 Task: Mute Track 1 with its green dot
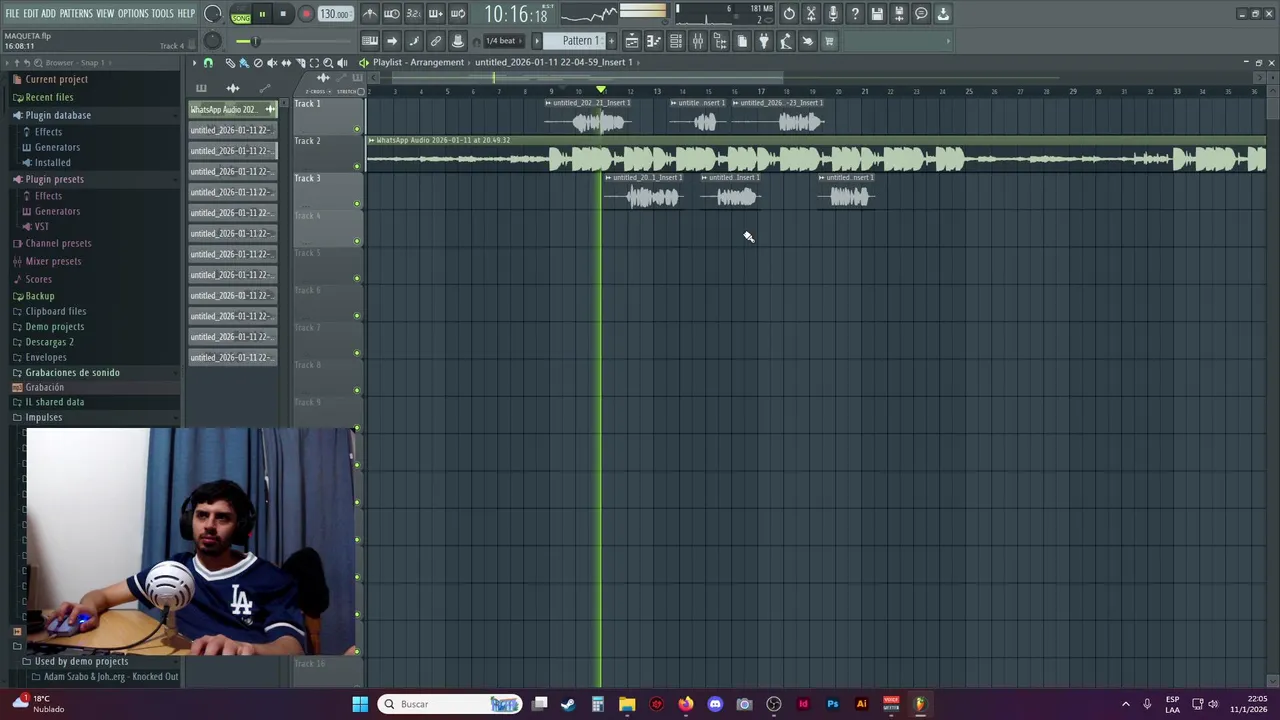(x=357, y=129)
